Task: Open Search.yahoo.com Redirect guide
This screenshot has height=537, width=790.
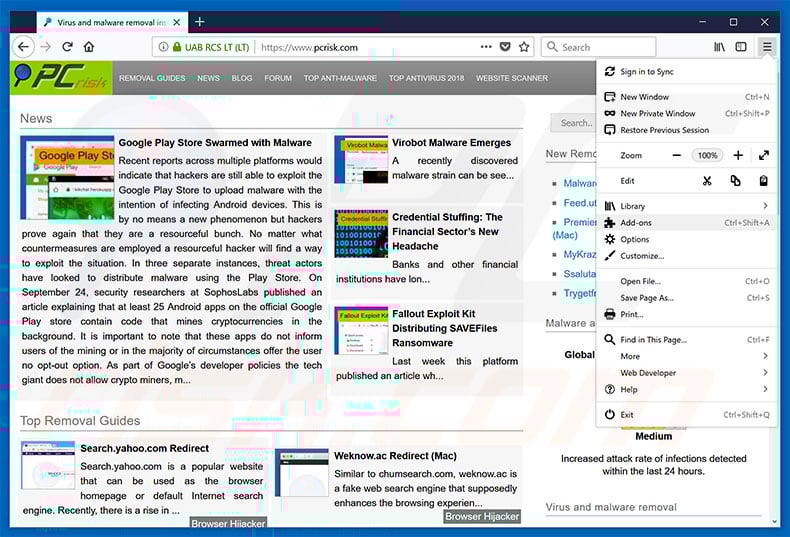Action: tap(145, 448)
